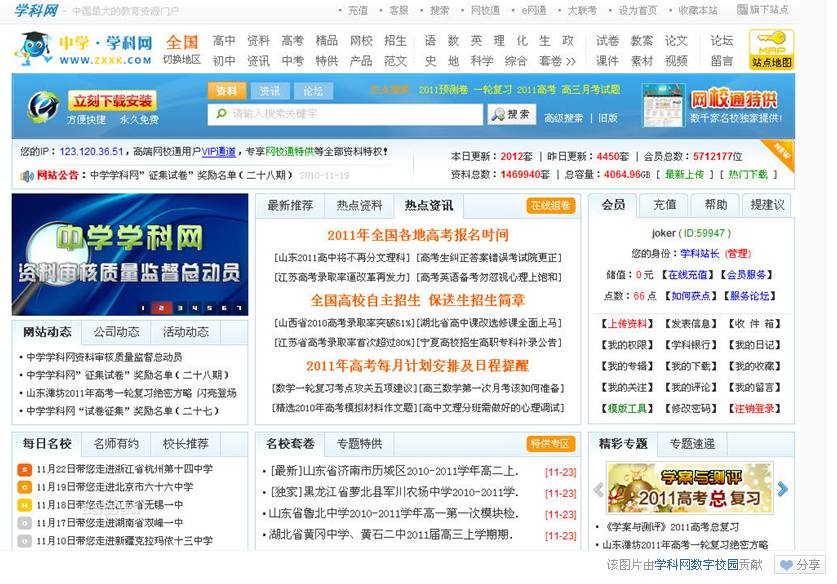Viewport: 837px width, 584px height.
Task: Click the orange 特供专区 button
Action: 550,444
